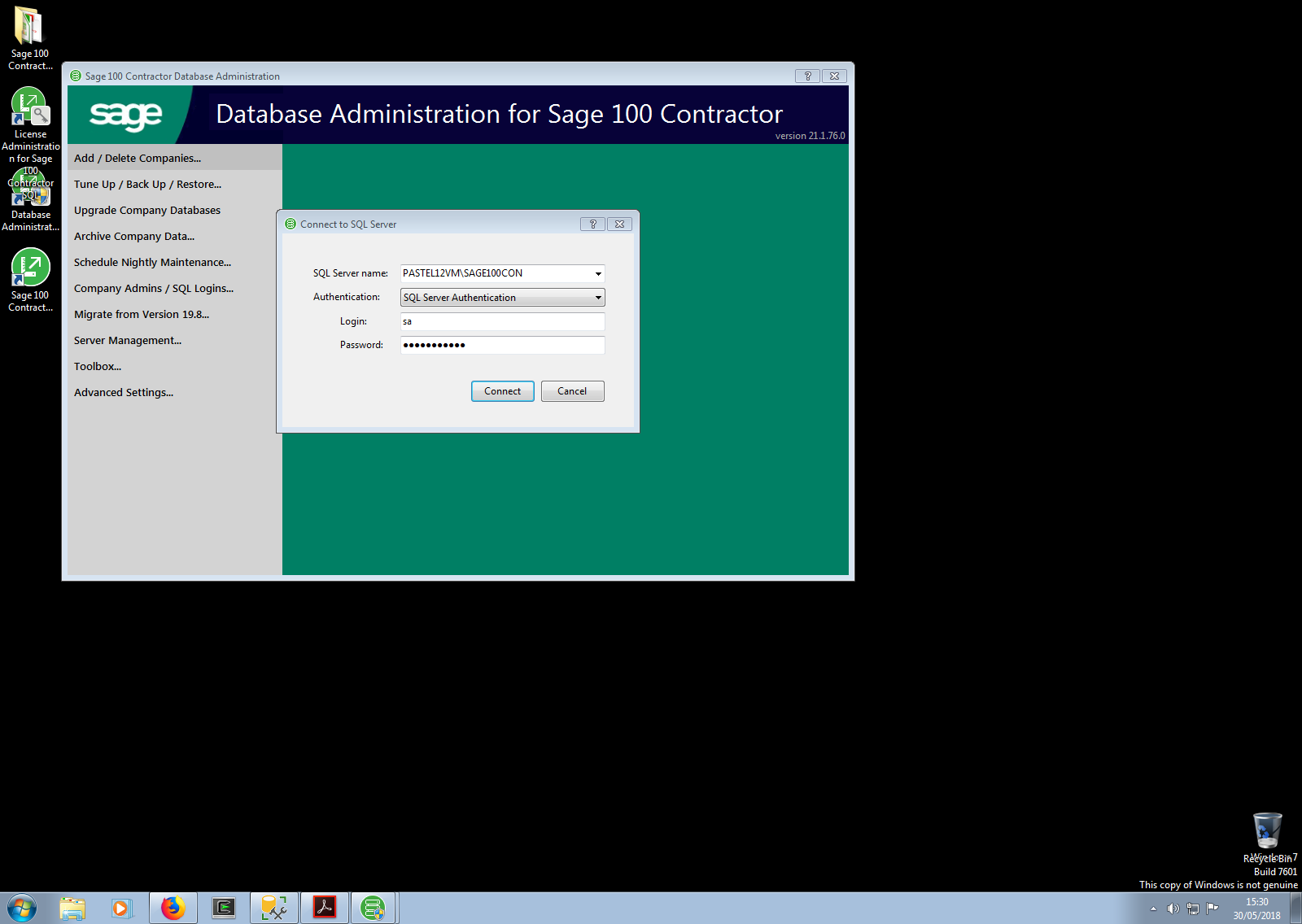
Task: Show hidden system tray icons
Action: 1153,909
